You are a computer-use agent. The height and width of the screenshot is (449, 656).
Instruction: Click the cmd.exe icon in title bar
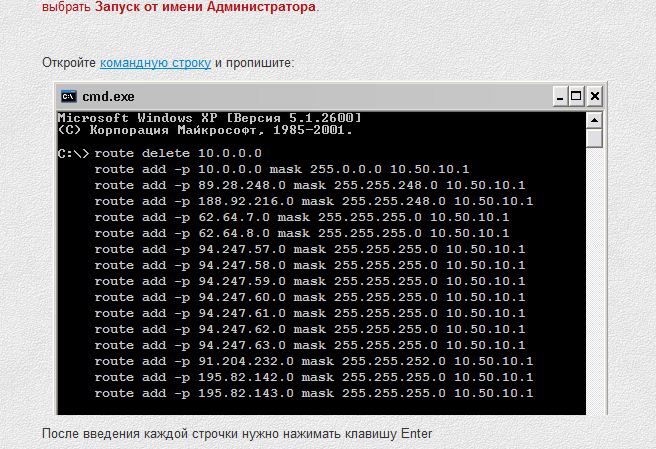(69, 97)
